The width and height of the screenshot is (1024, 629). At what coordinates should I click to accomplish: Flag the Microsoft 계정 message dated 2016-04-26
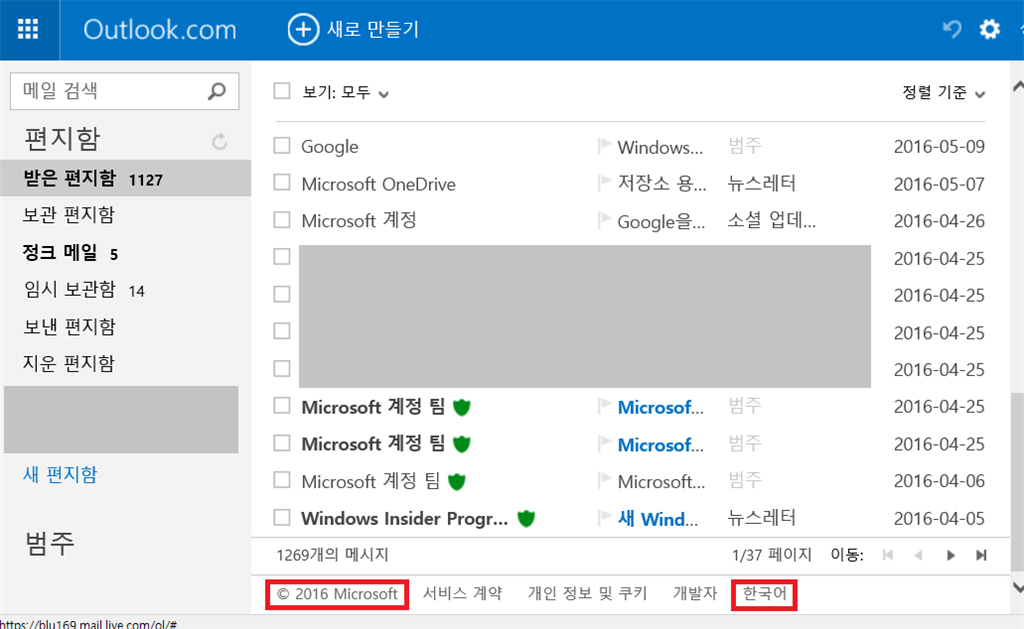[604, 219]
